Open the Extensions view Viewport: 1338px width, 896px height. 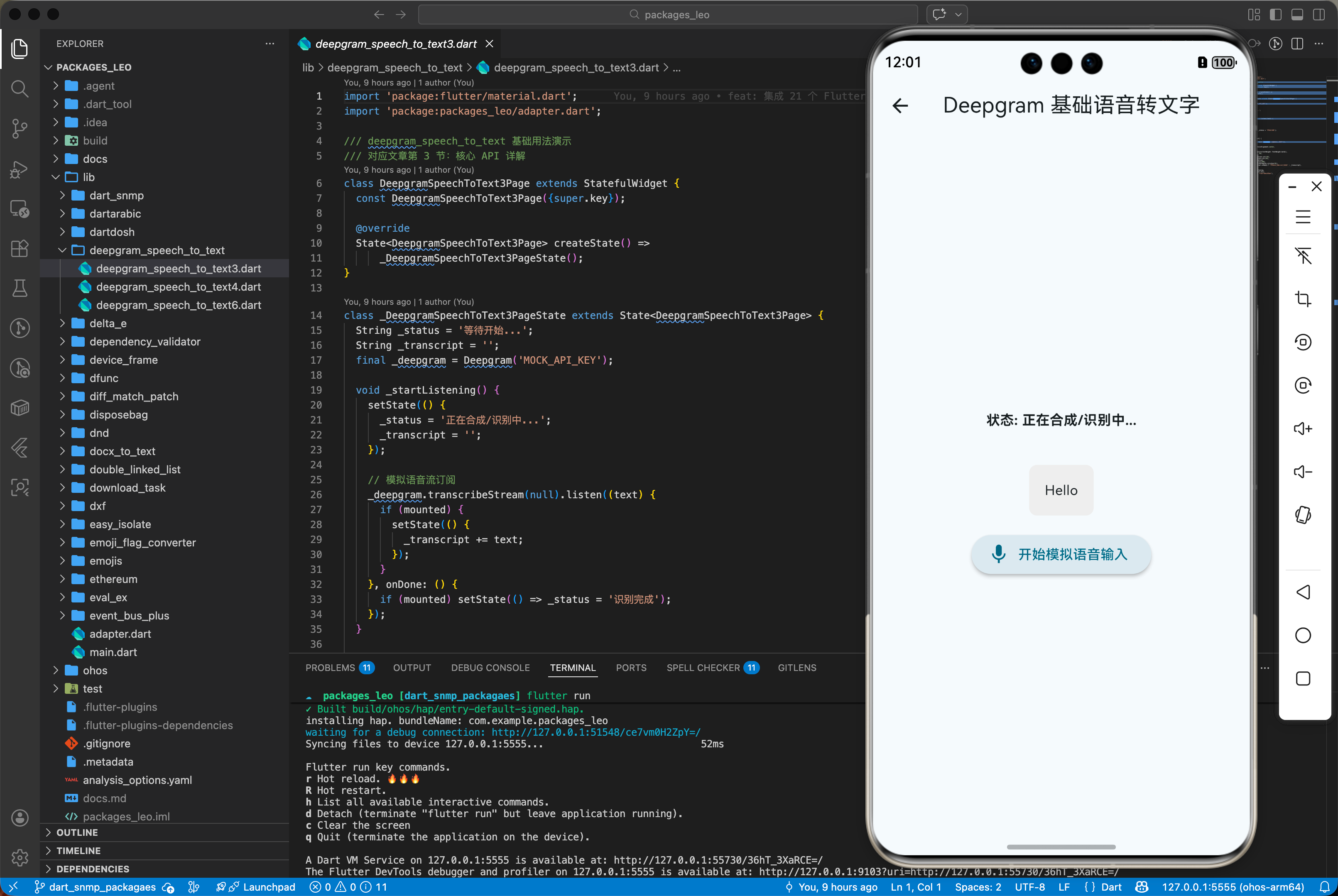pyautogui.click(x=20, y=249)
